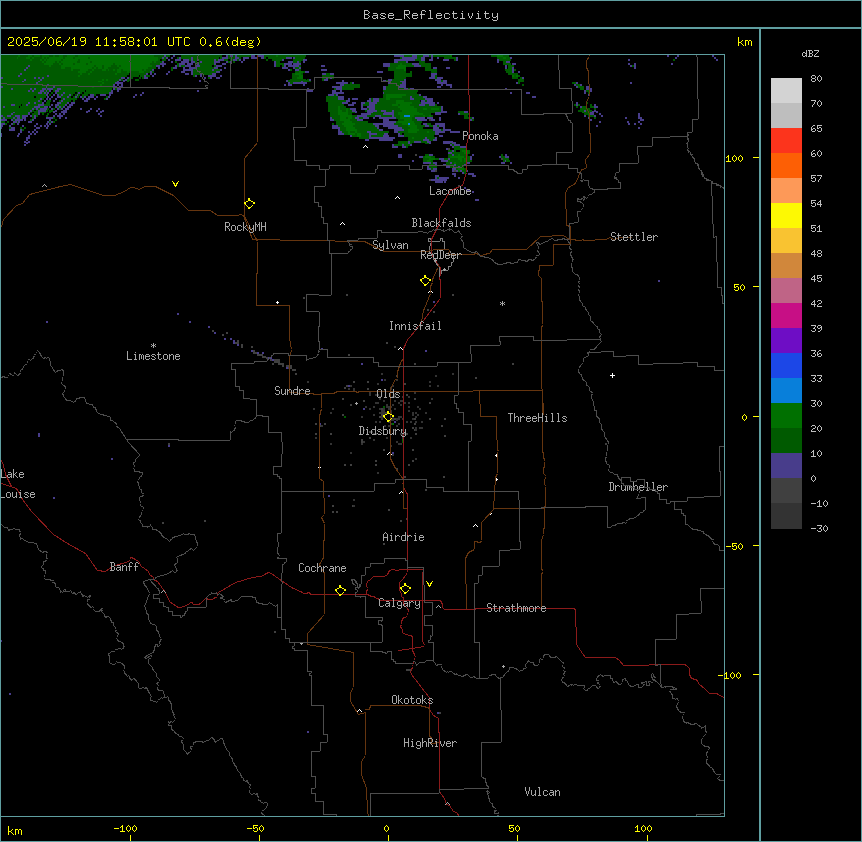Select the yellow radar-site diamond between Olds and Didsbury
This screenshot has width=862, height=842.
(x=388, y=417)
